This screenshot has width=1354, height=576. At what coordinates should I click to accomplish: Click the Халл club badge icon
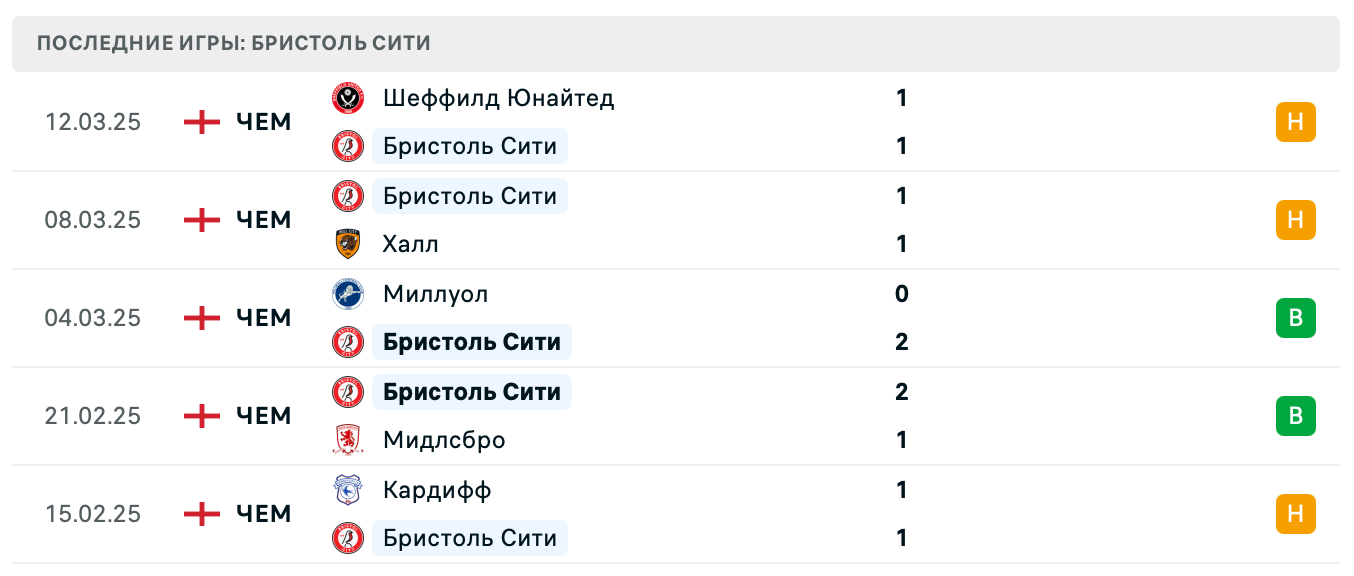[348, 244]
